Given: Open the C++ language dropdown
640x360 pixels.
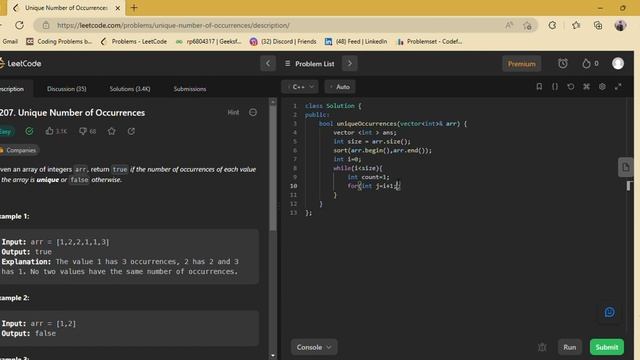Looking at the screenshot, I should click(300, 87).
